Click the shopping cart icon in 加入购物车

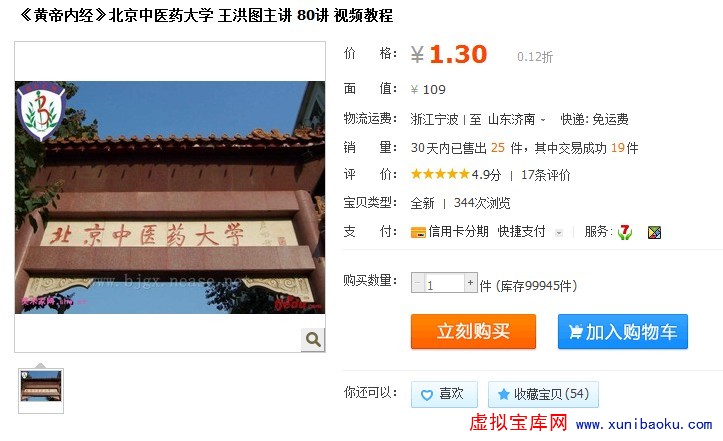click(x=575, y=332)
